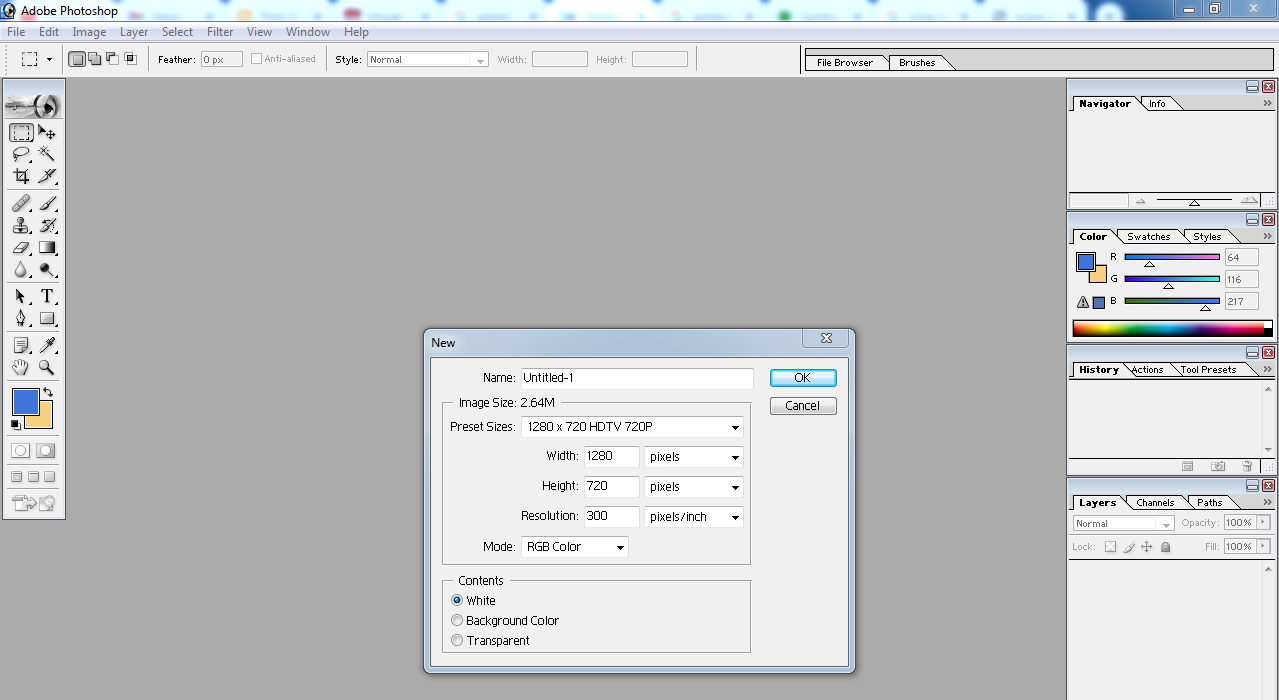Viewport: 1279px width, 700px height.
Task: Switch to the Info tab
Action: (1157, 104)
